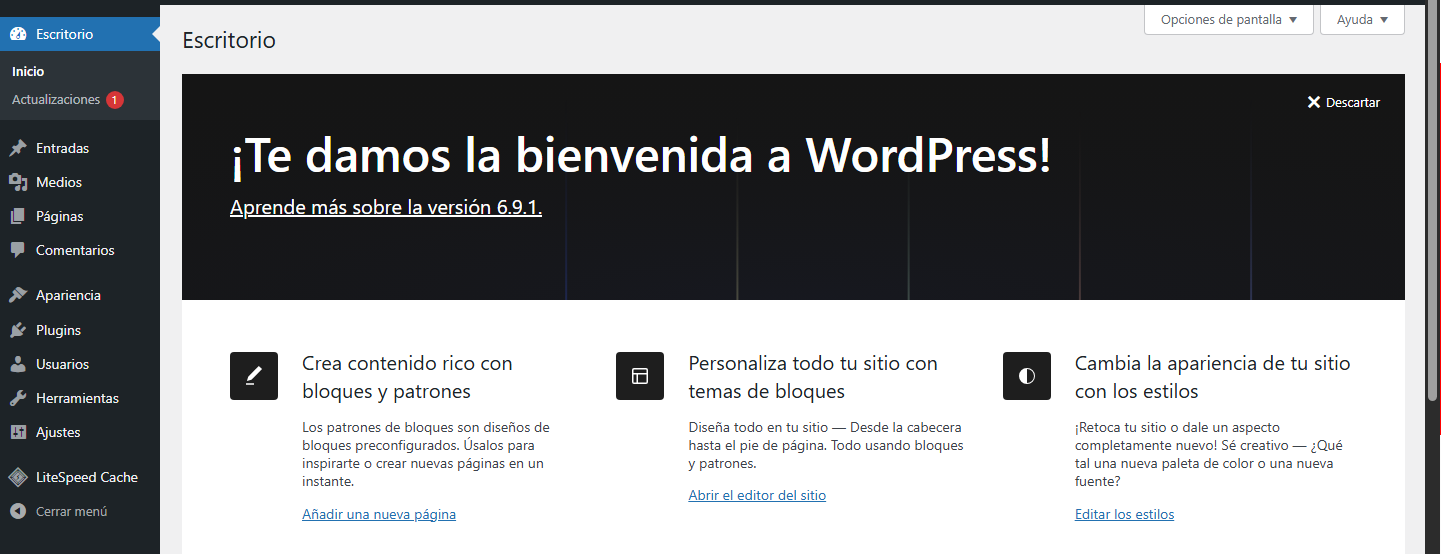Click the Añadir una nueva página link
The height and width of the screenshot is (554, 1441).
379,514
